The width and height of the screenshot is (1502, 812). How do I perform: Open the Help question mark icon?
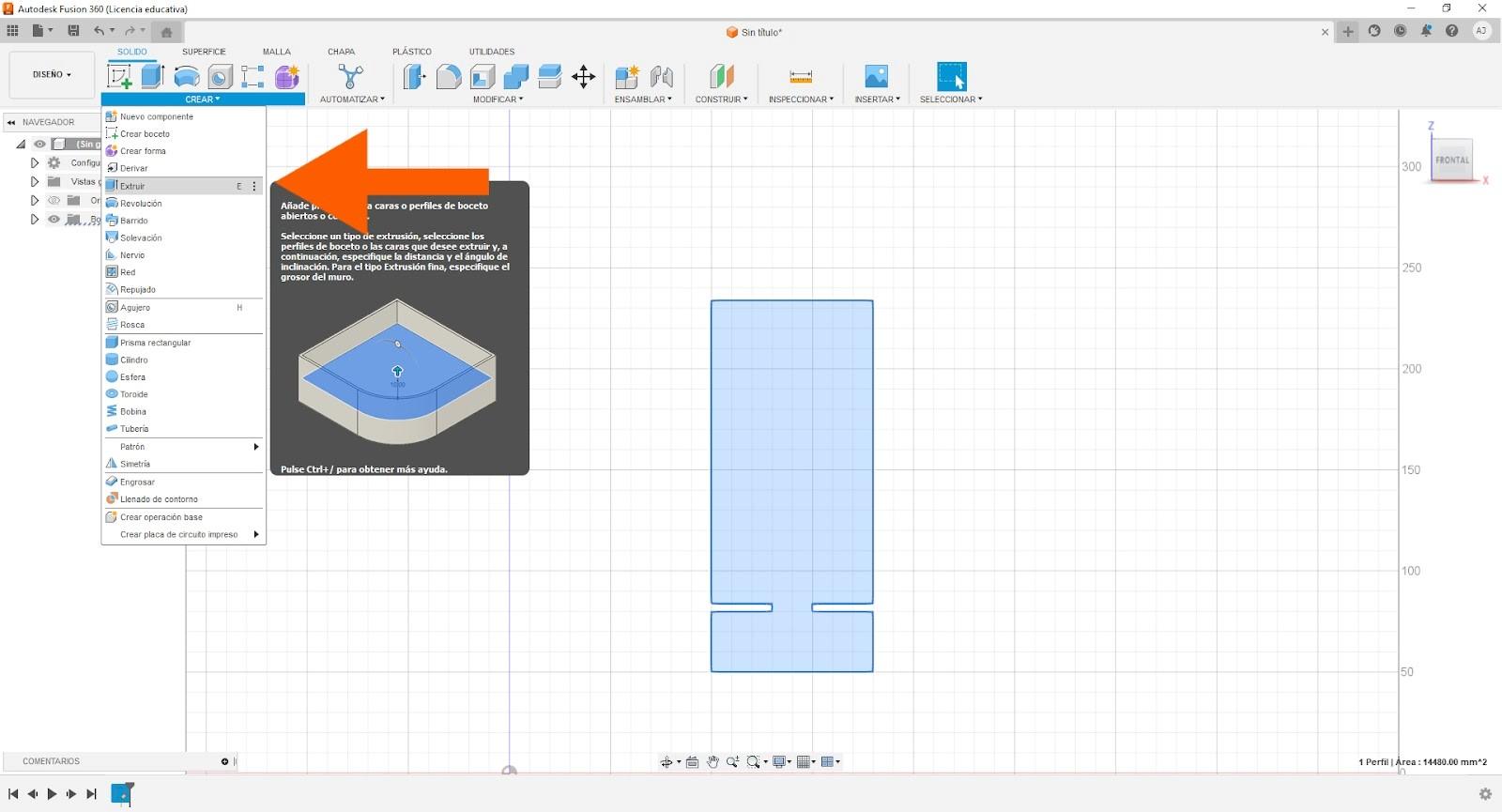(1452, 31)
